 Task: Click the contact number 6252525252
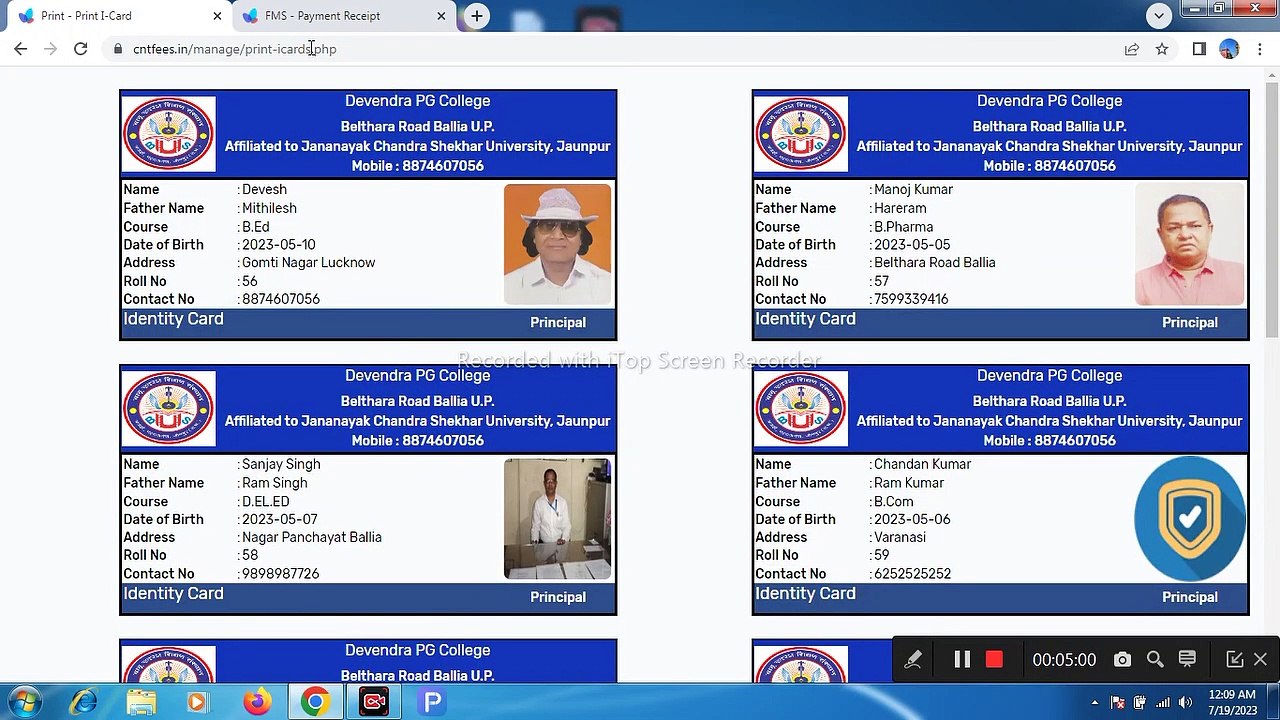click(x=912, y=574)
